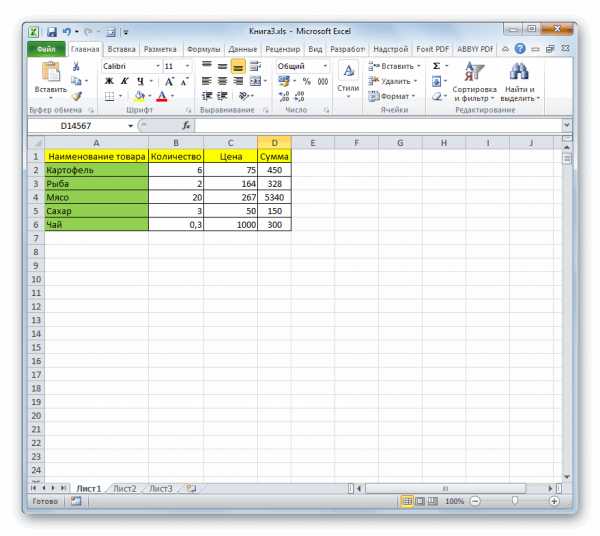The width and height of the screenshot is (600, 536).
Task: Click the cell borders icon
Action: pyautogui.click(x=109, y=96)
